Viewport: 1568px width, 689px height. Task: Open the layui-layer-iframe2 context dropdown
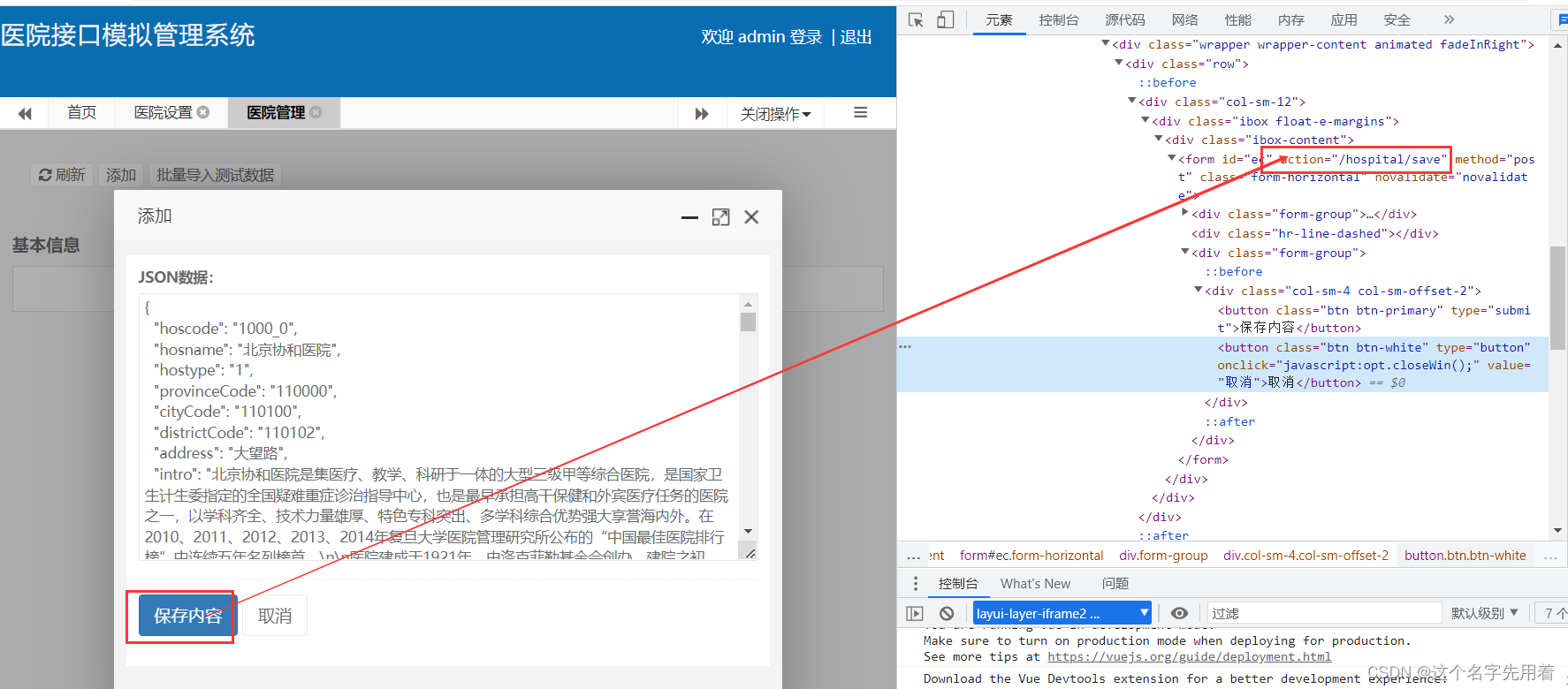click(1062, 613)
